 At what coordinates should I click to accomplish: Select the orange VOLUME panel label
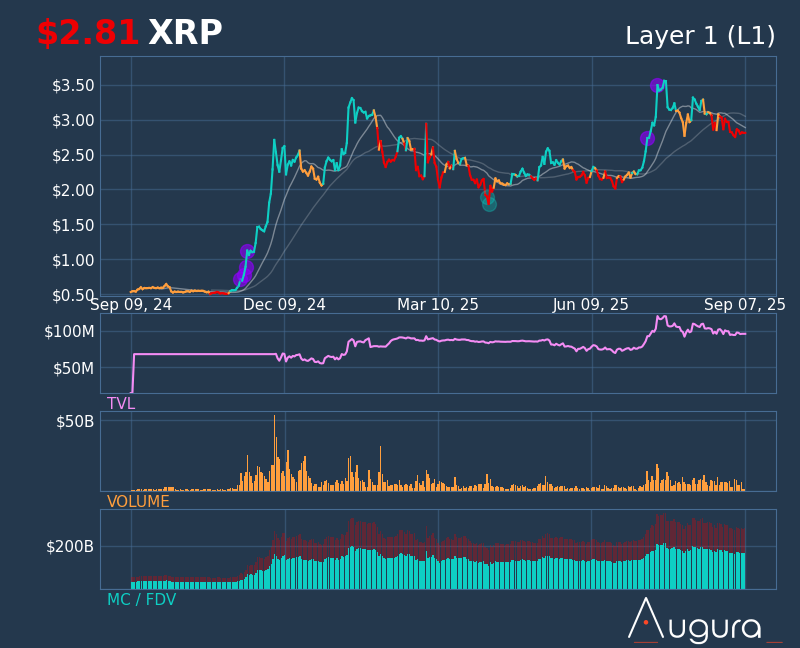coord(138,502)
